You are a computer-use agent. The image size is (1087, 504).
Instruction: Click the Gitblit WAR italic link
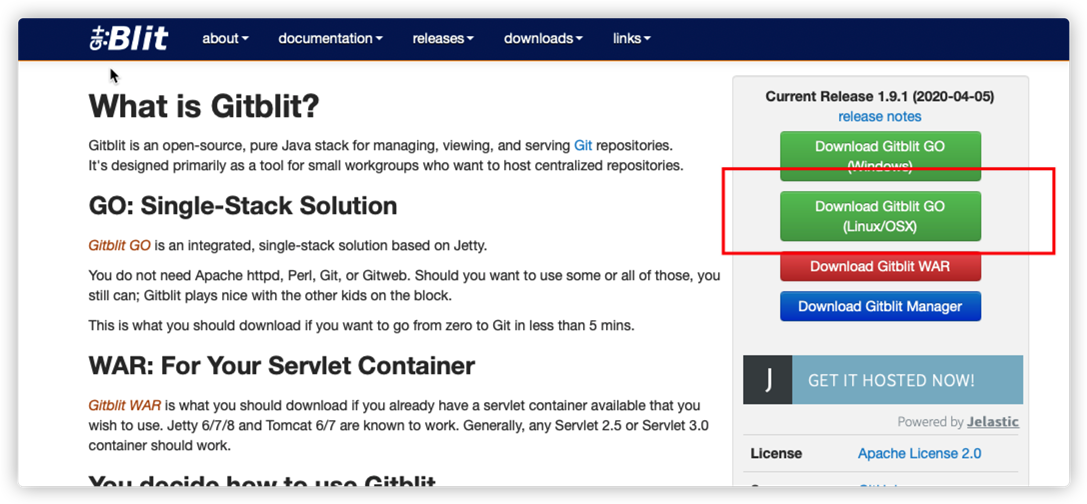click(x=125, y=406)
